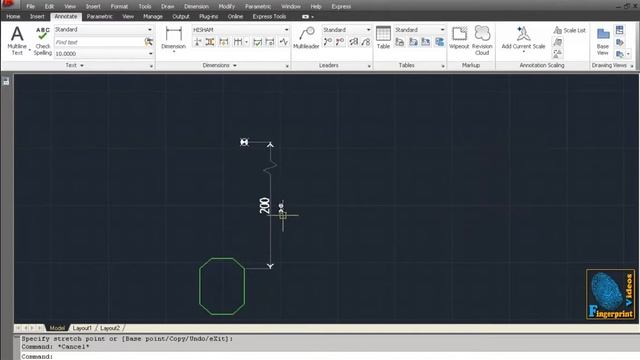
Task: Select the Wipeout tool
Action: [x=459, y=38]
